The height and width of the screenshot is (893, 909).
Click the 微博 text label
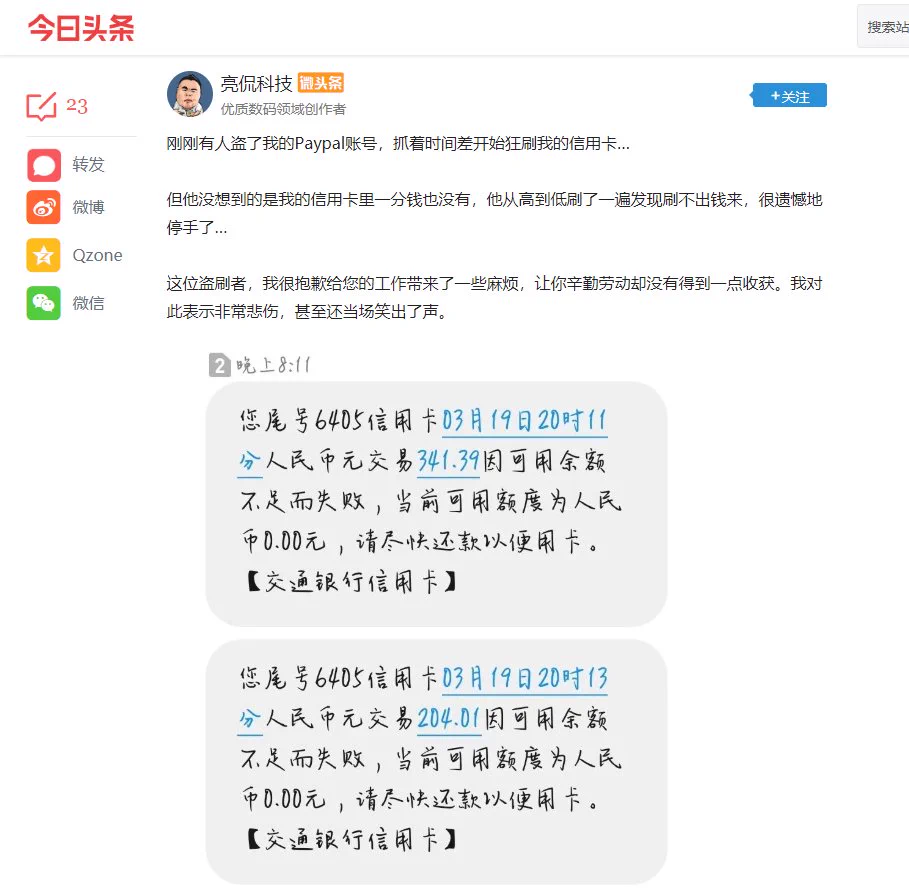[88, 207]
